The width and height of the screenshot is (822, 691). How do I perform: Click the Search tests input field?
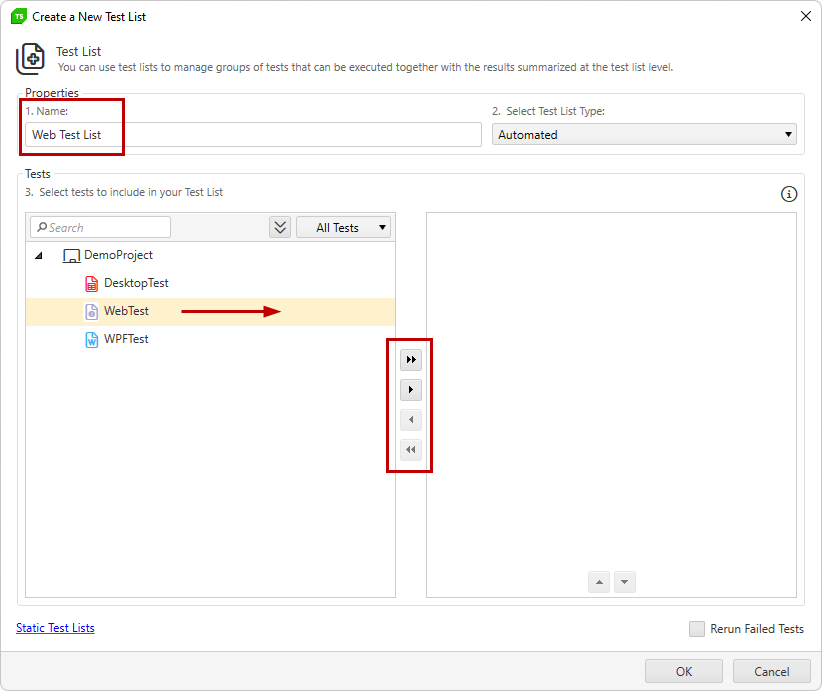point(100,228)
